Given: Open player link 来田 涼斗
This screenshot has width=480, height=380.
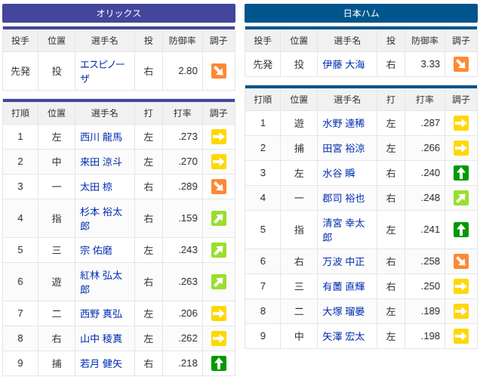Looking at the screenshot, I should point(101,162).
